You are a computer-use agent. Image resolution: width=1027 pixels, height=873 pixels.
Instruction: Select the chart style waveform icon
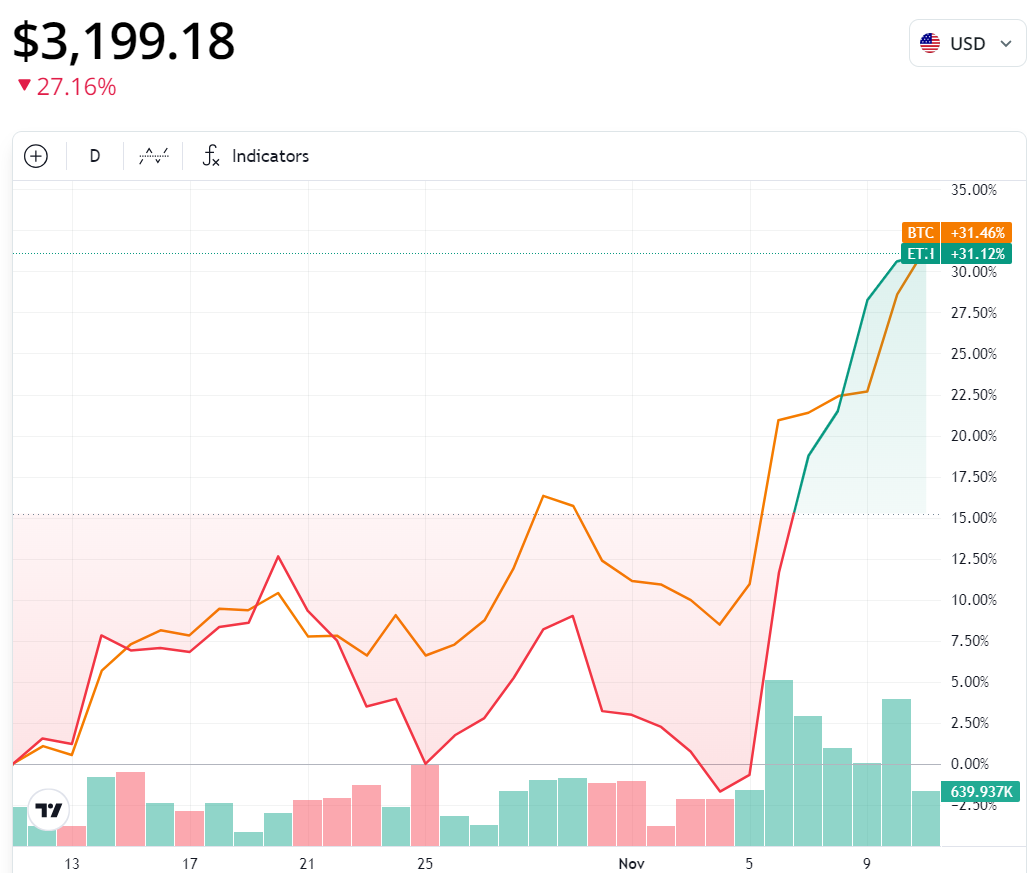[152, 156]
